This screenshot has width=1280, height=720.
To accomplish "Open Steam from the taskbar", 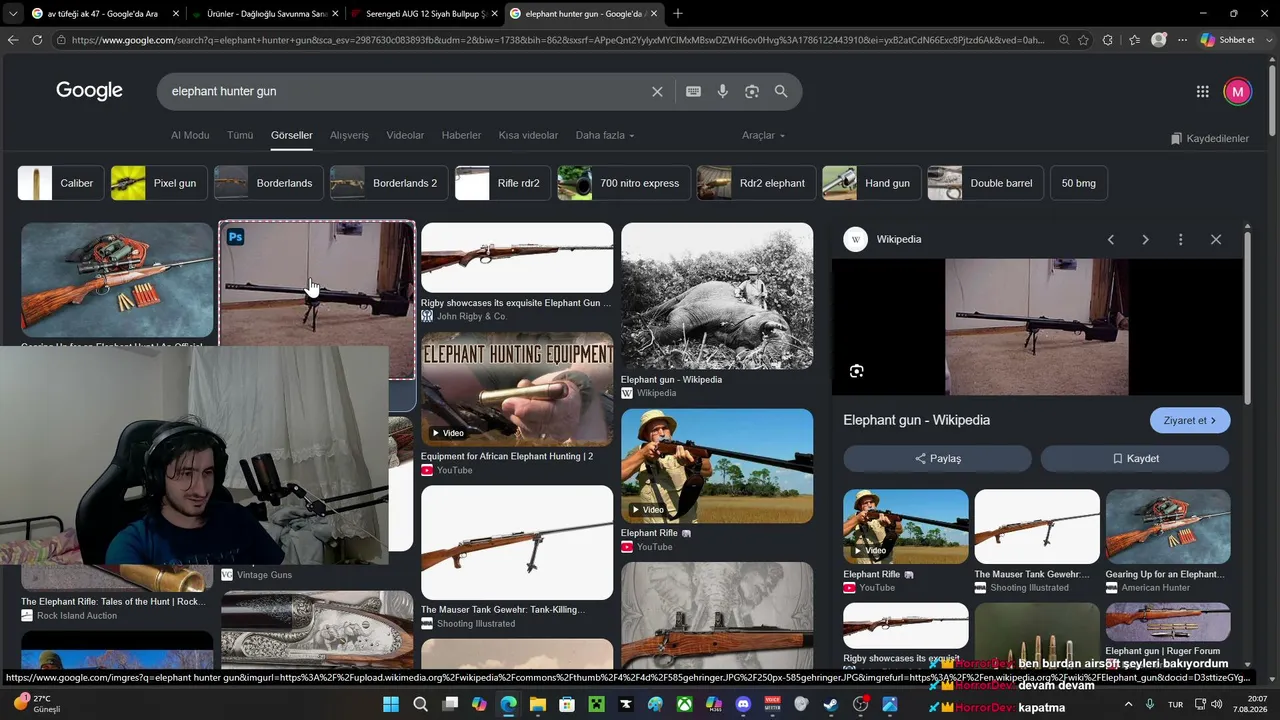I will [x=831, y=704].
